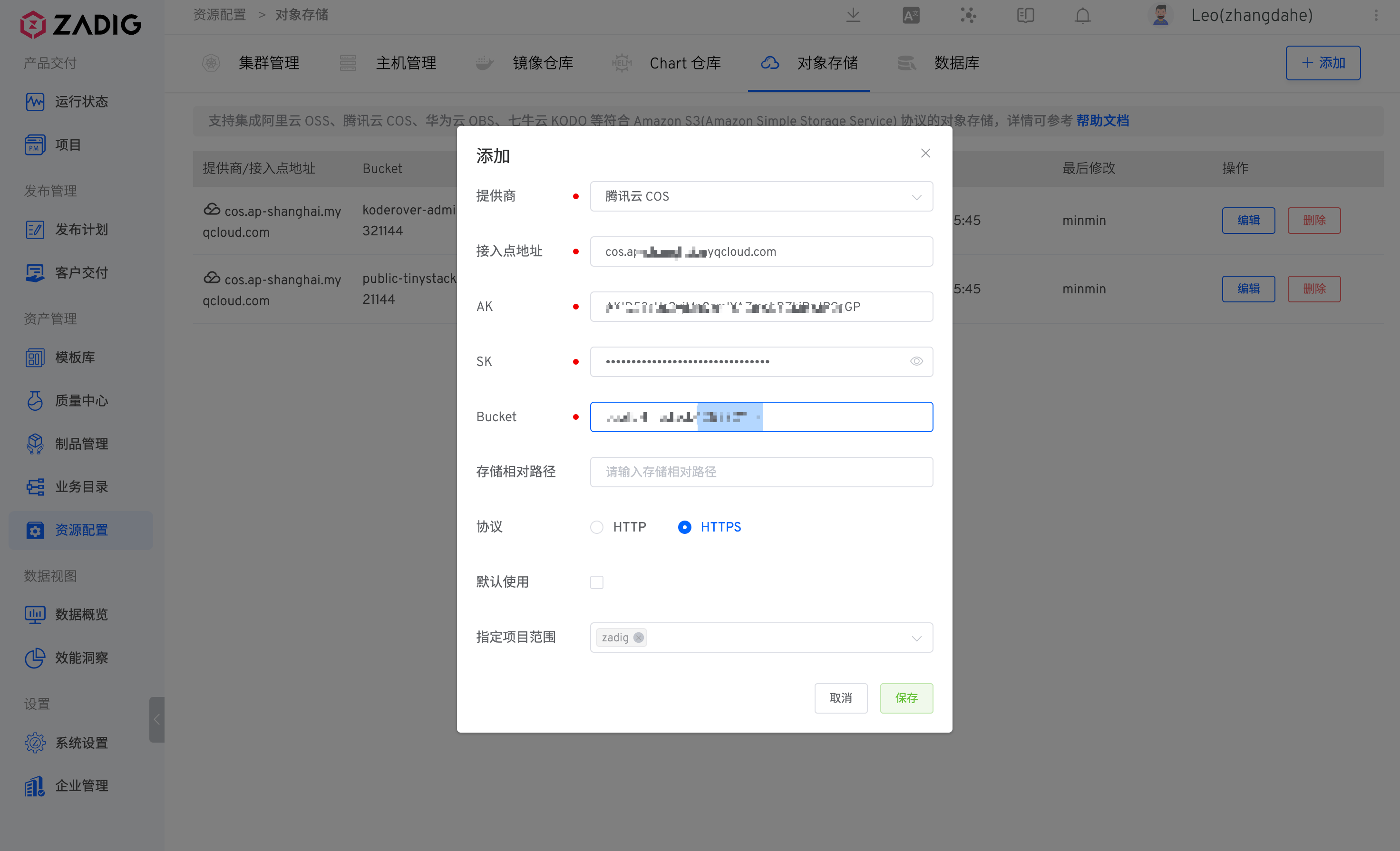Click the 系统设置 gear icon
The image size is (1400, 851).
click(x=35, y=743)
